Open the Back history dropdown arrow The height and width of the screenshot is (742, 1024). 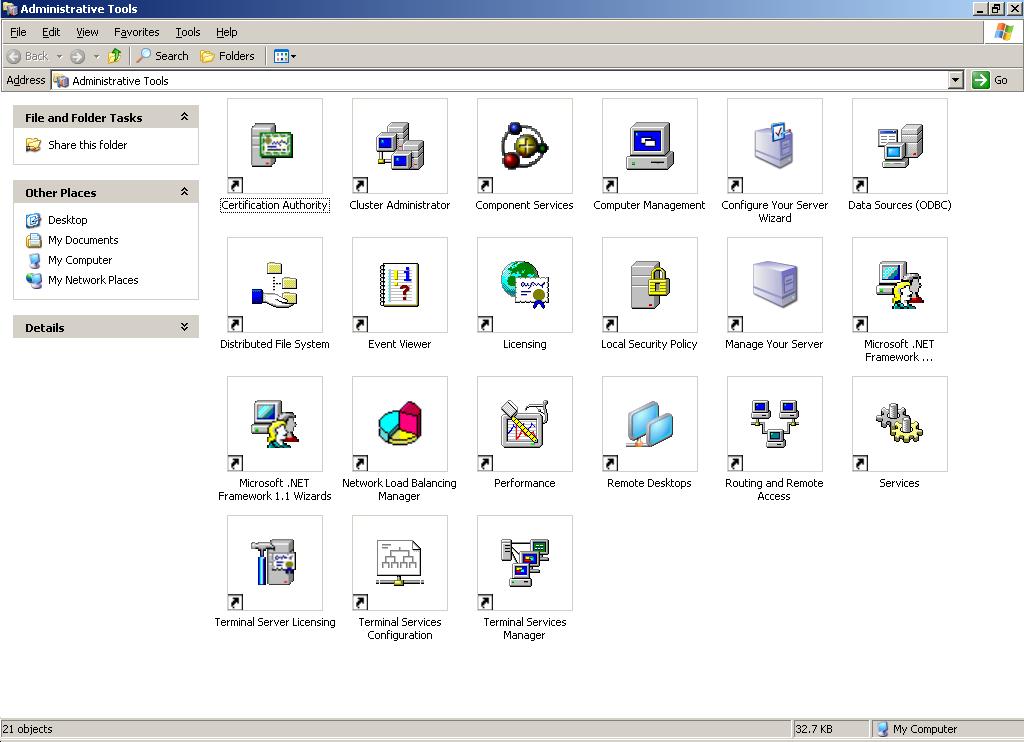pos(59,56)
